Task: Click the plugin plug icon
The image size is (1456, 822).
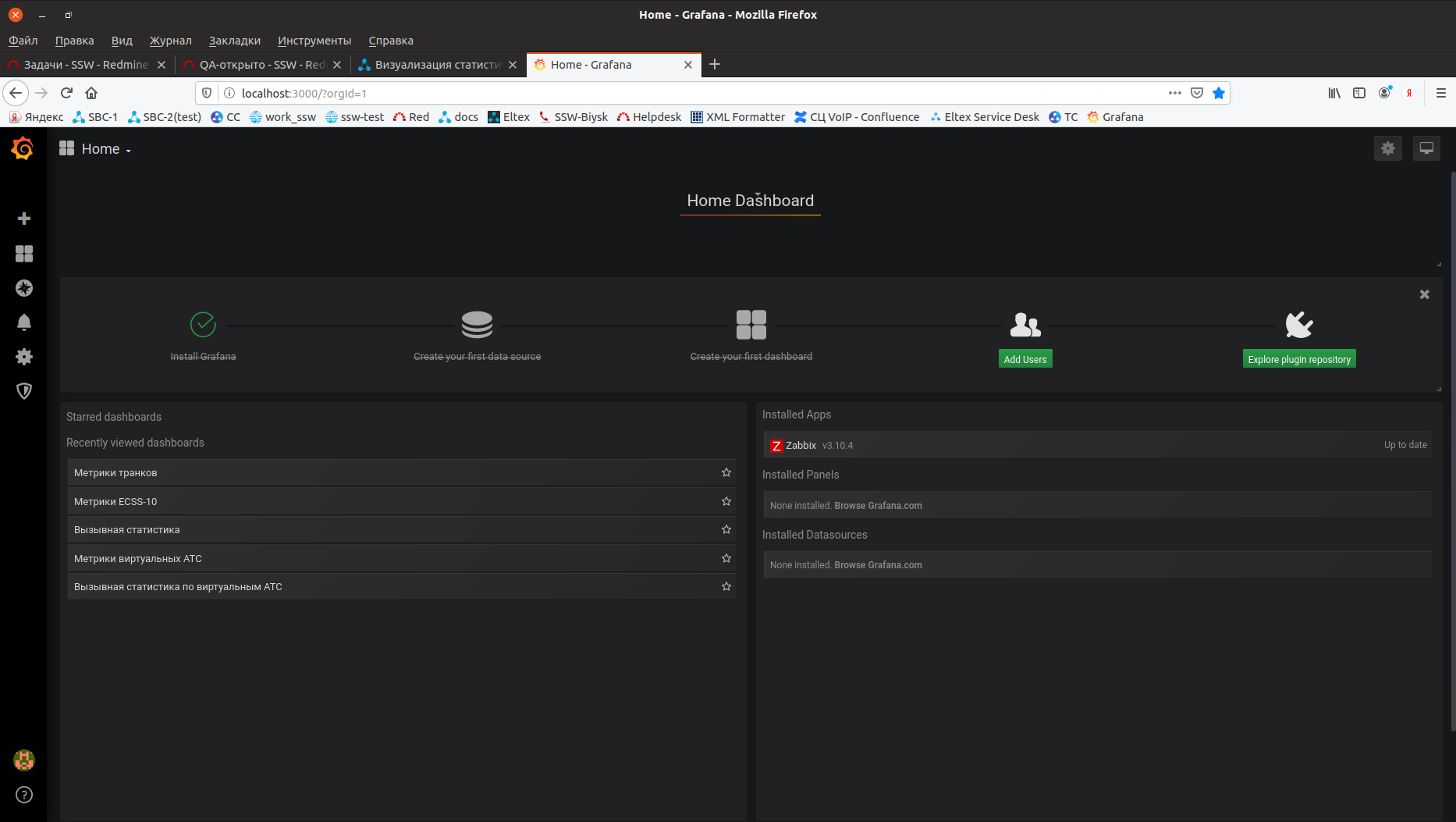Action: tap(1299, 325)
